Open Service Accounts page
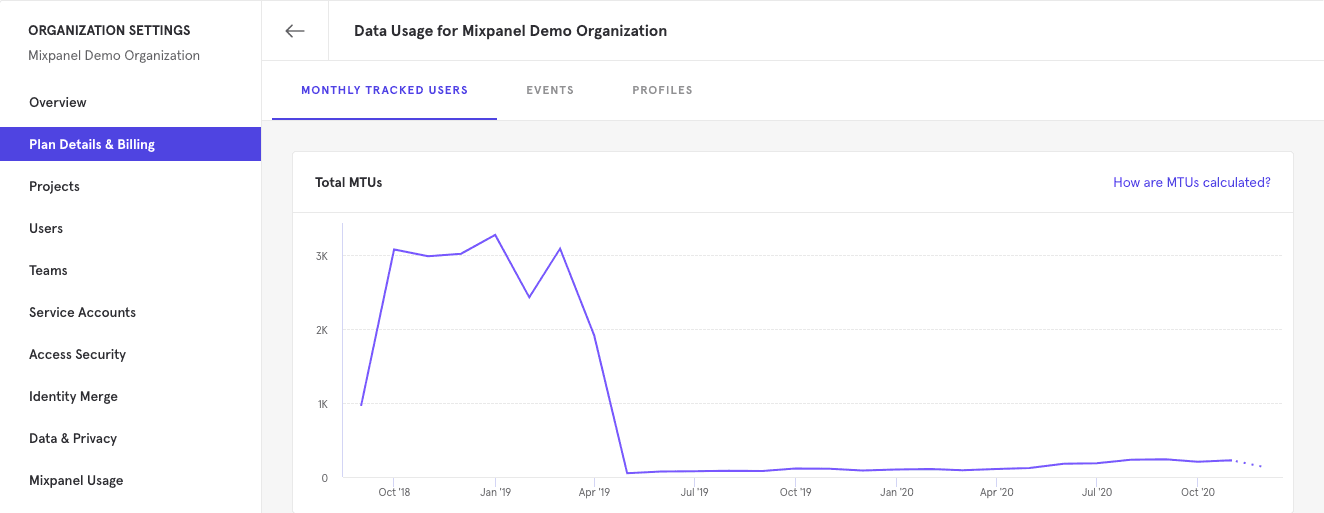Screen dimensions: 1324x513 coord(82,312)
